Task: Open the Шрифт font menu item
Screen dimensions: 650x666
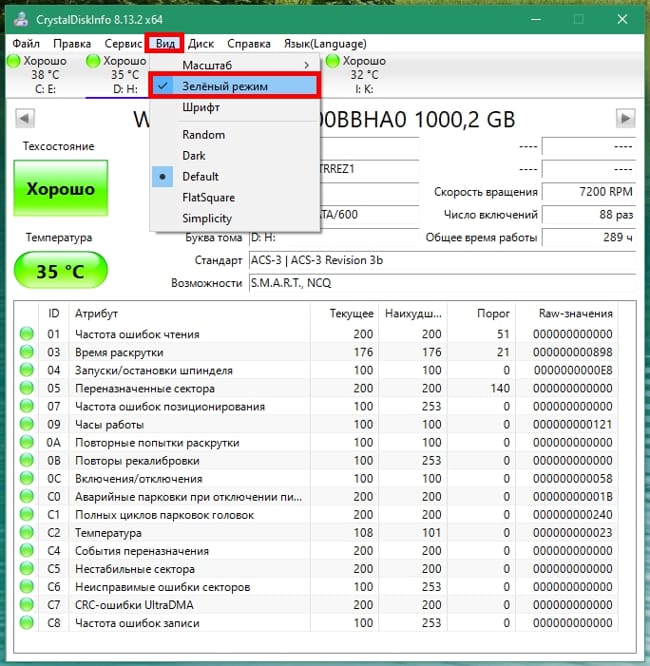Action: pos(235,107)
